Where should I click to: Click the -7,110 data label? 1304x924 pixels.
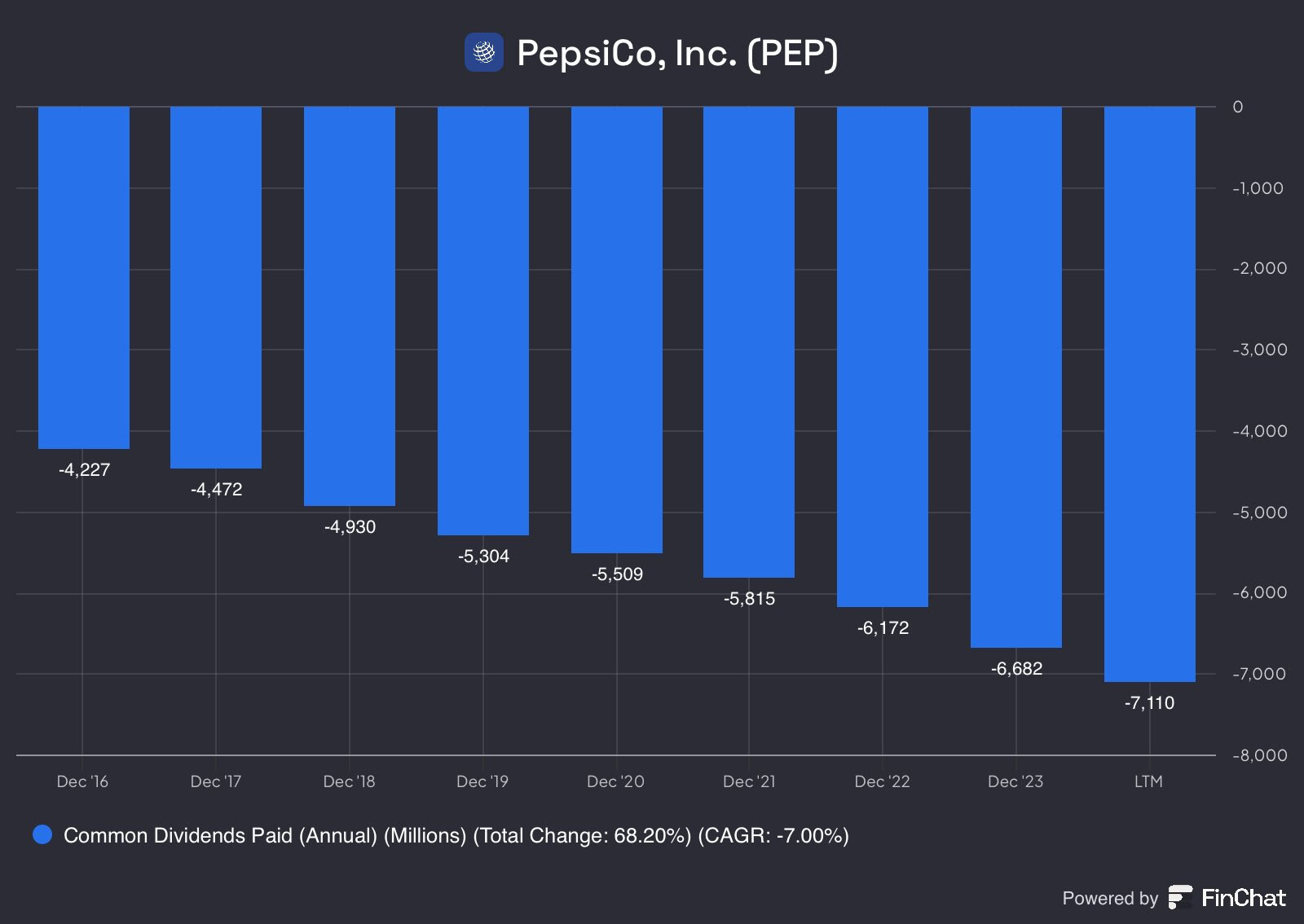tap(1149, 702)
